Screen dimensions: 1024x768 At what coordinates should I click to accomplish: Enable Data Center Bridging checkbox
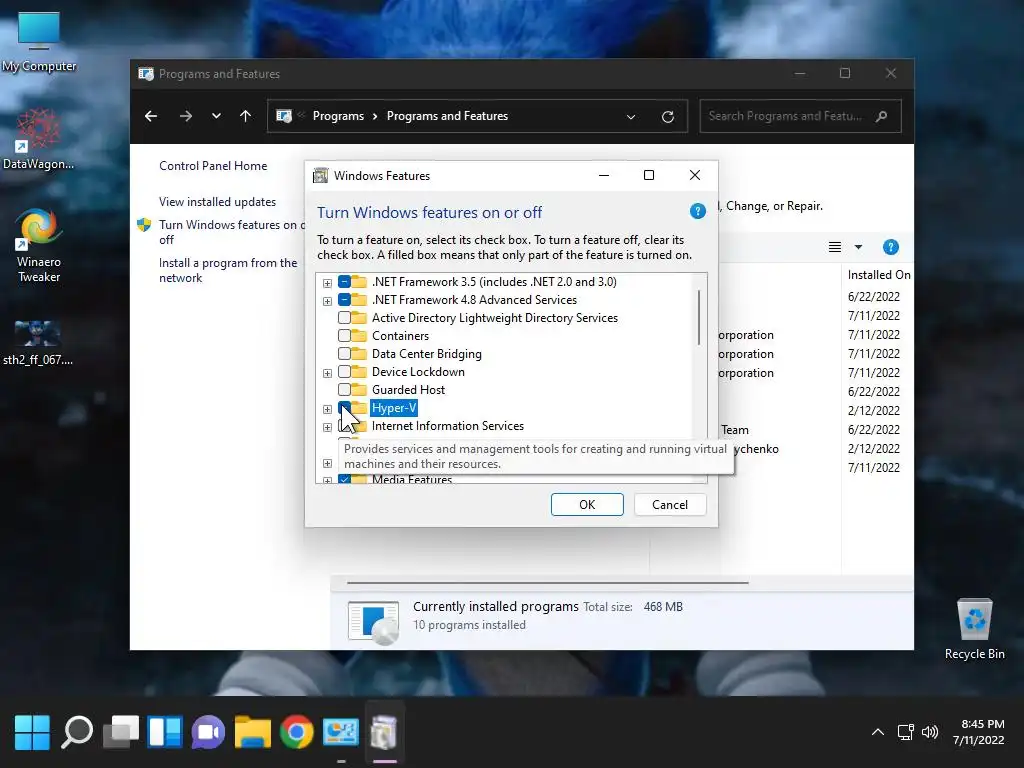344,353
